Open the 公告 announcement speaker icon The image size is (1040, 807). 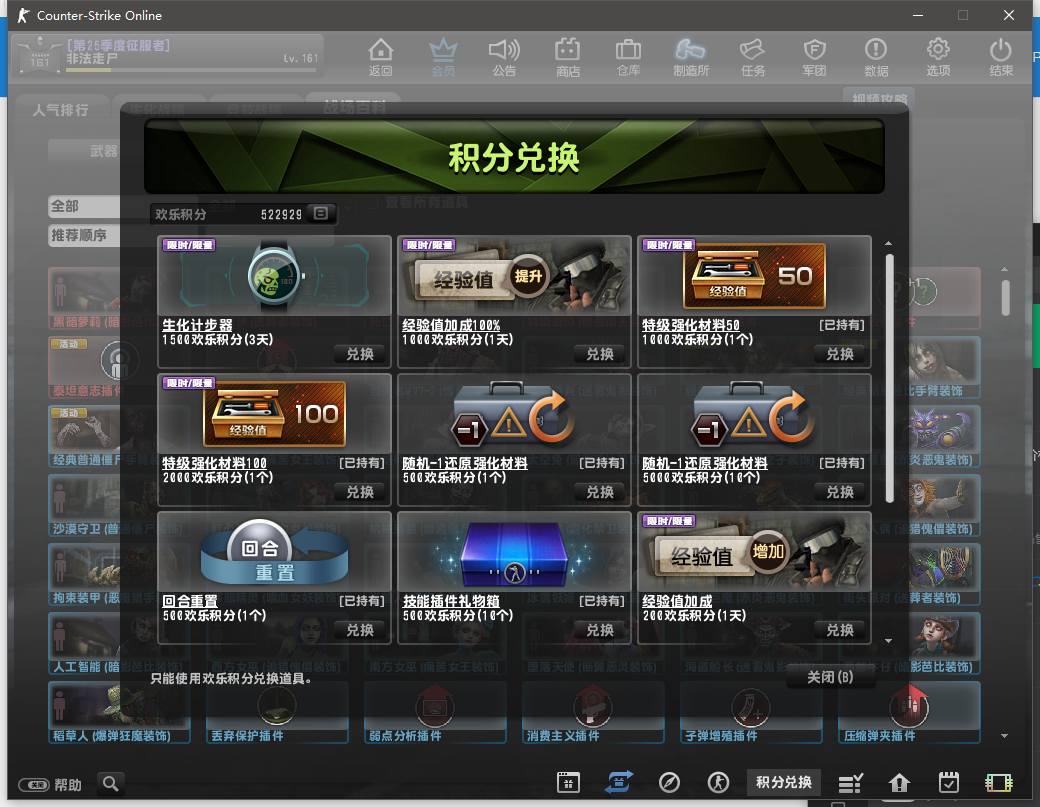504,57
